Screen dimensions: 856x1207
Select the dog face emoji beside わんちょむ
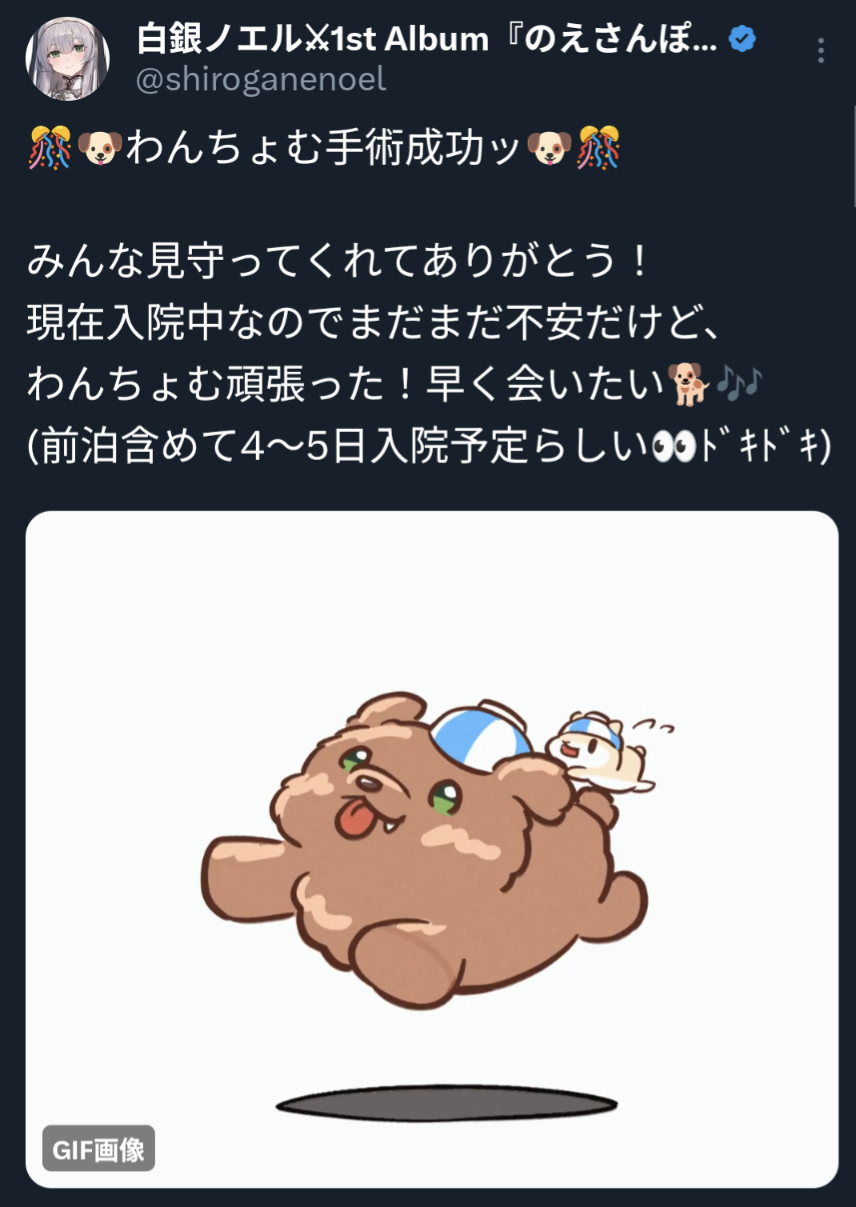click(100, 150)
